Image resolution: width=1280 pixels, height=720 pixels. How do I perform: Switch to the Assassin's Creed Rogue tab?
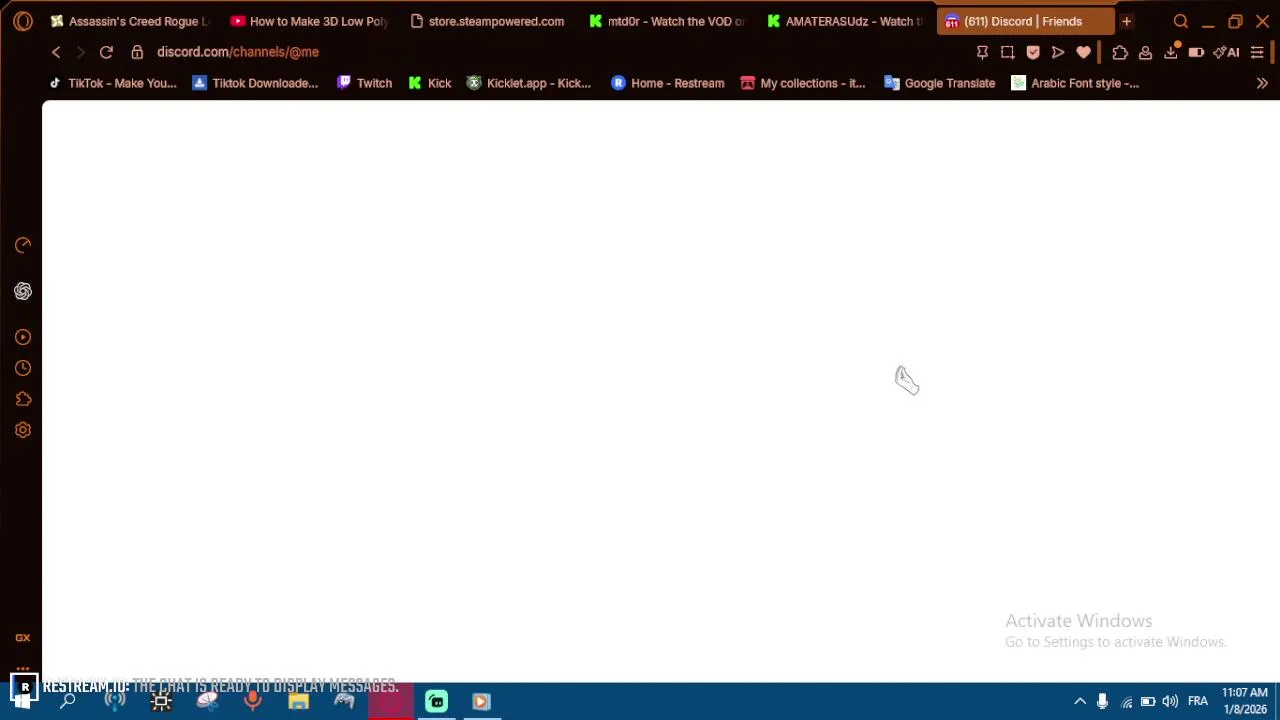point(130,21)
